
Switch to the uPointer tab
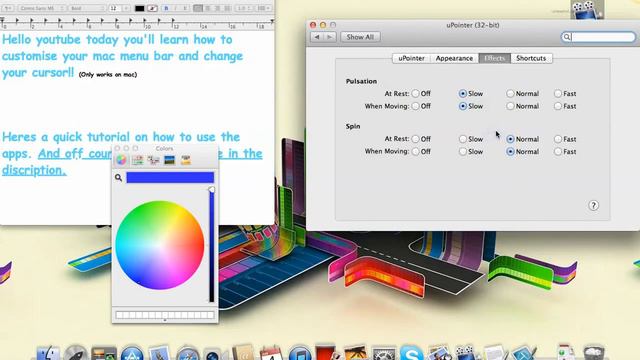click(x=411, y=58)
